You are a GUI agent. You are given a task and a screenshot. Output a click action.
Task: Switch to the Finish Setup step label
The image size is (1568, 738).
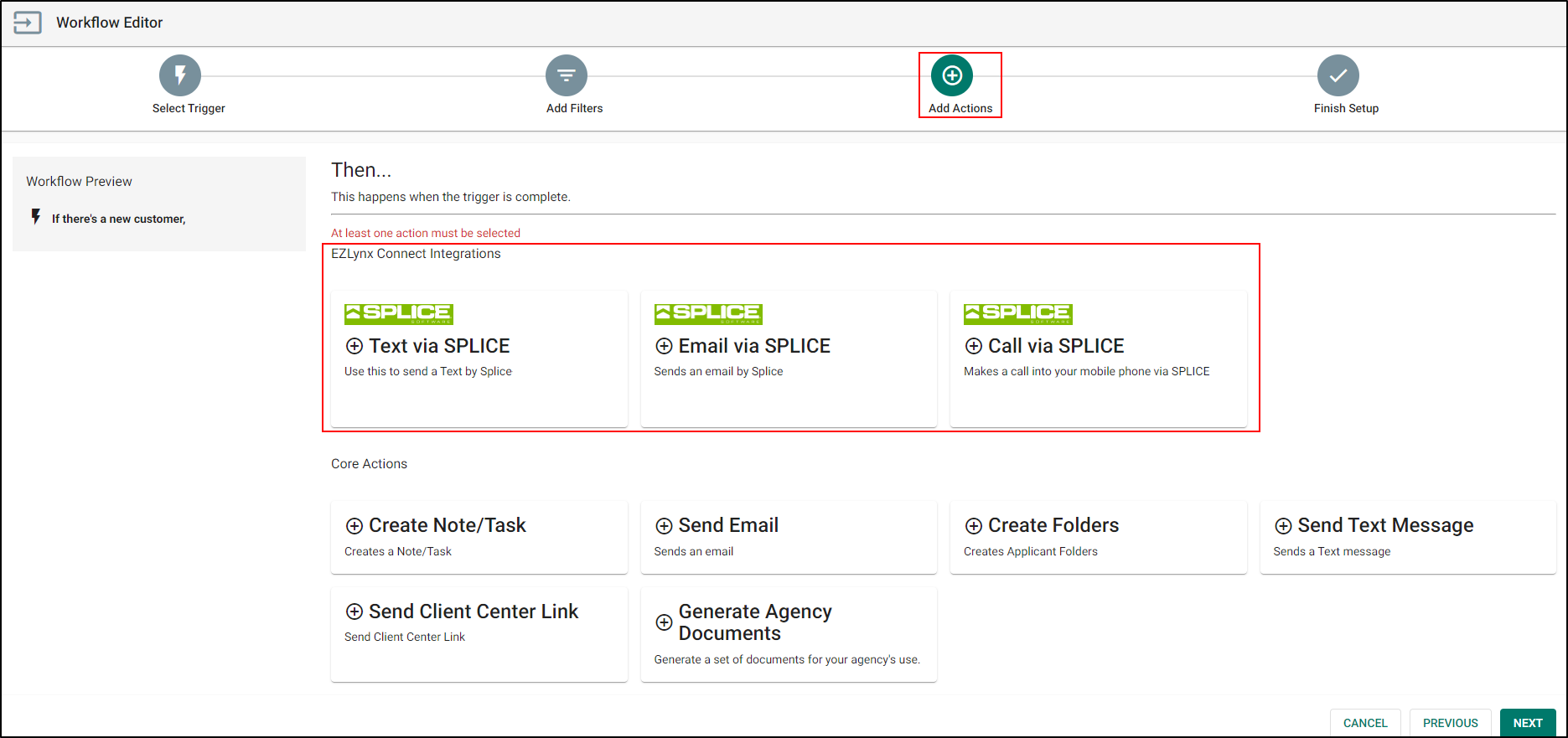[1346, 108]
